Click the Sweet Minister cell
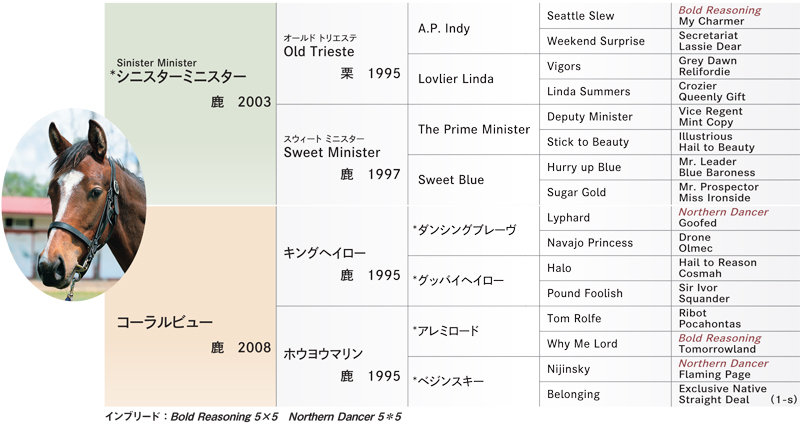Image resolution: width=800 pixels, height=425 pixels. (x=342, y=155)
